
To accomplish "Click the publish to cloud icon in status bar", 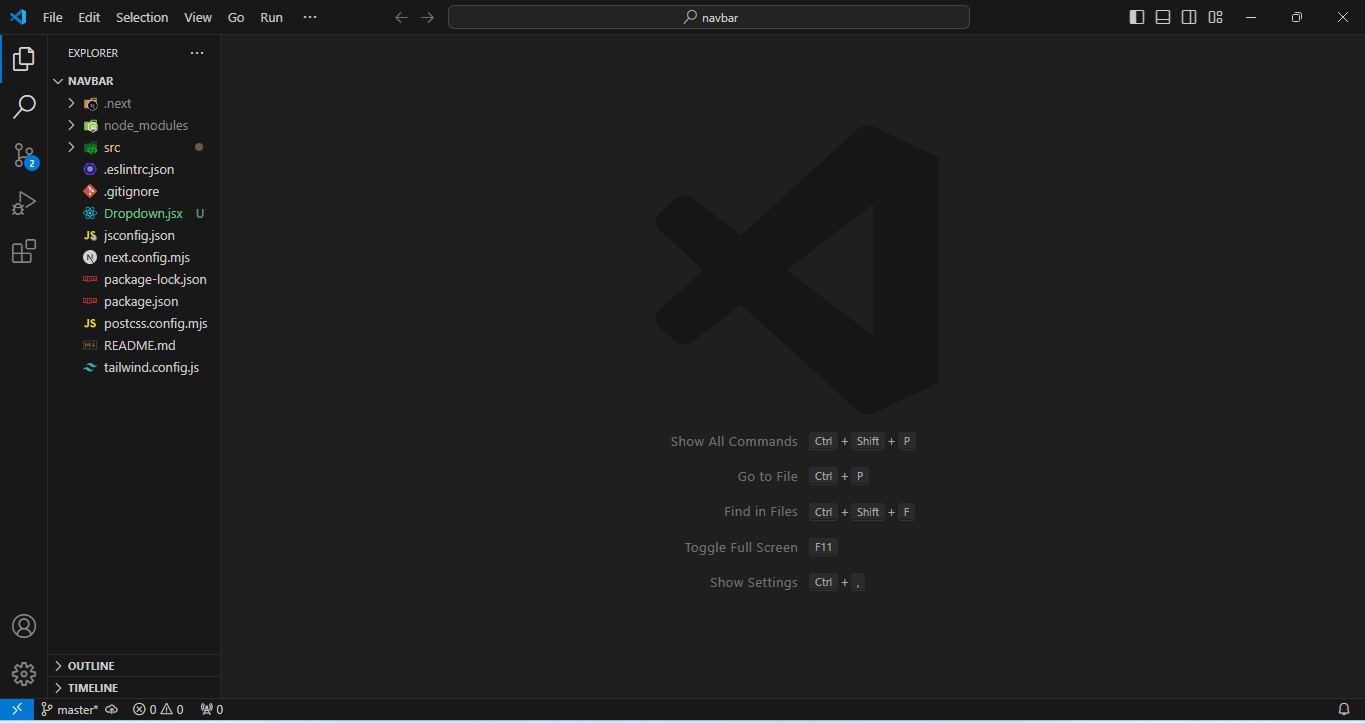I will (112, 709).
